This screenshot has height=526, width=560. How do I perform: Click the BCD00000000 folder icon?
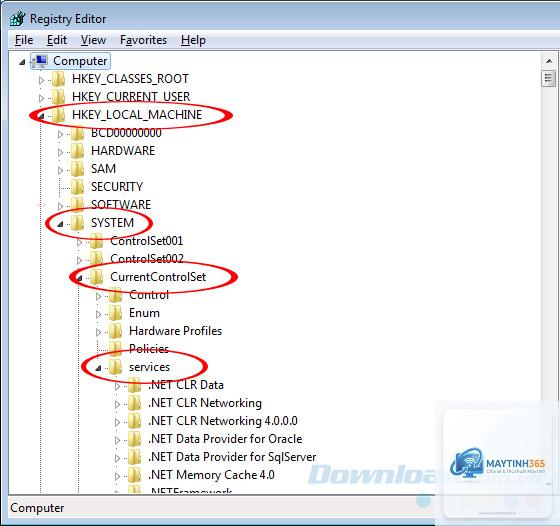tap(77, 133)
